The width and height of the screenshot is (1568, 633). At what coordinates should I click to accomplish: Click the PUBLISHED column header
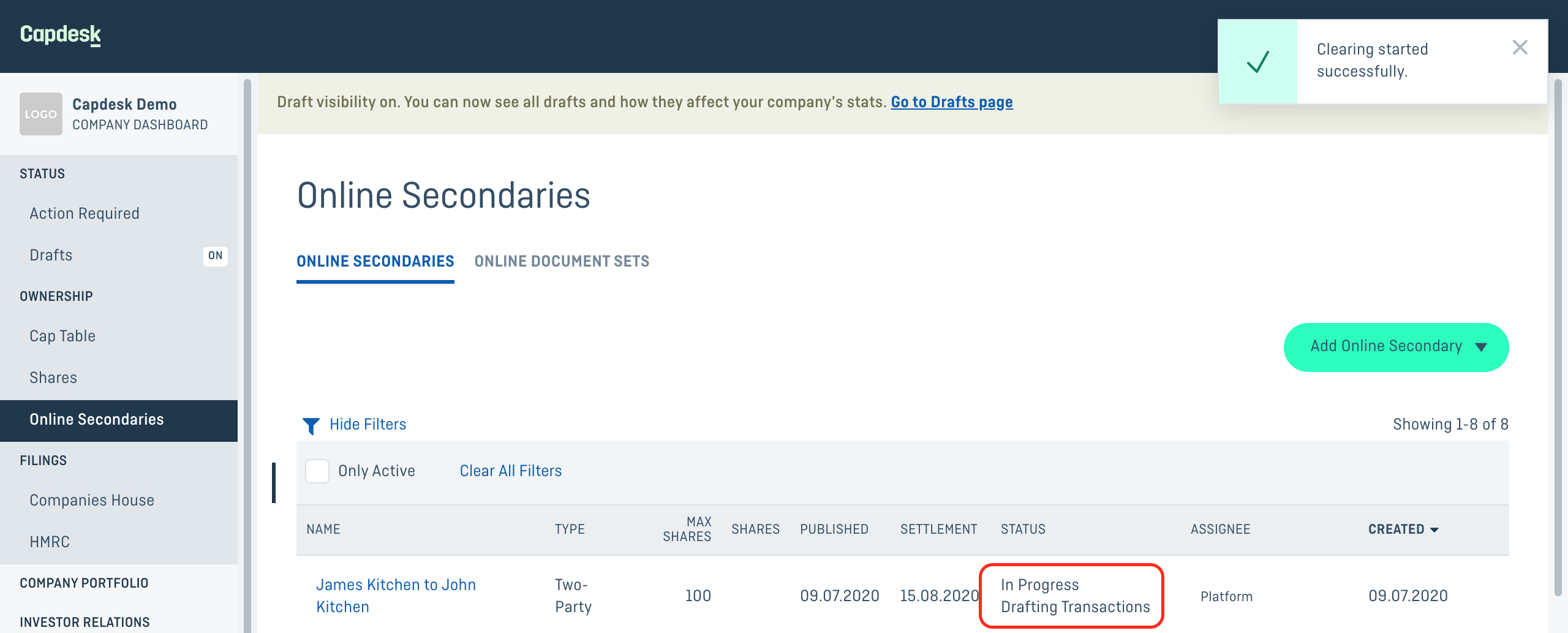[x=834, y=529]
